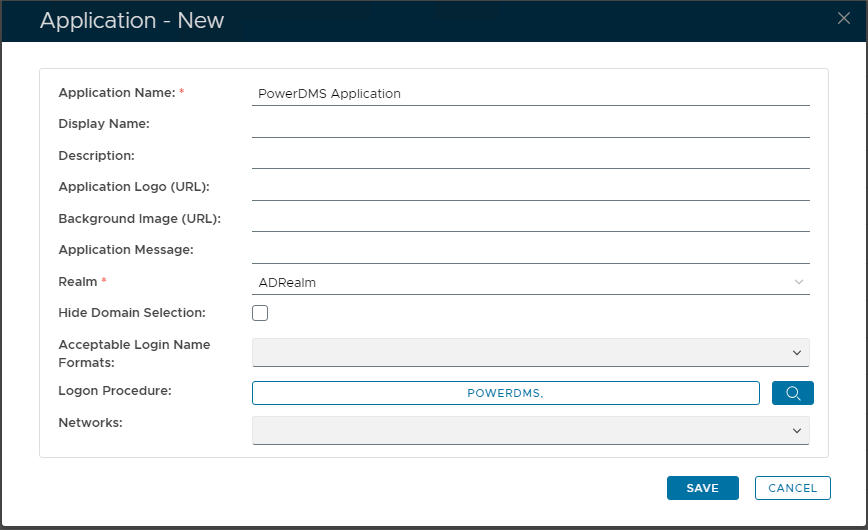Click the "Application - New" dialog title
868x530 pixels.
[x=132, y=20]
